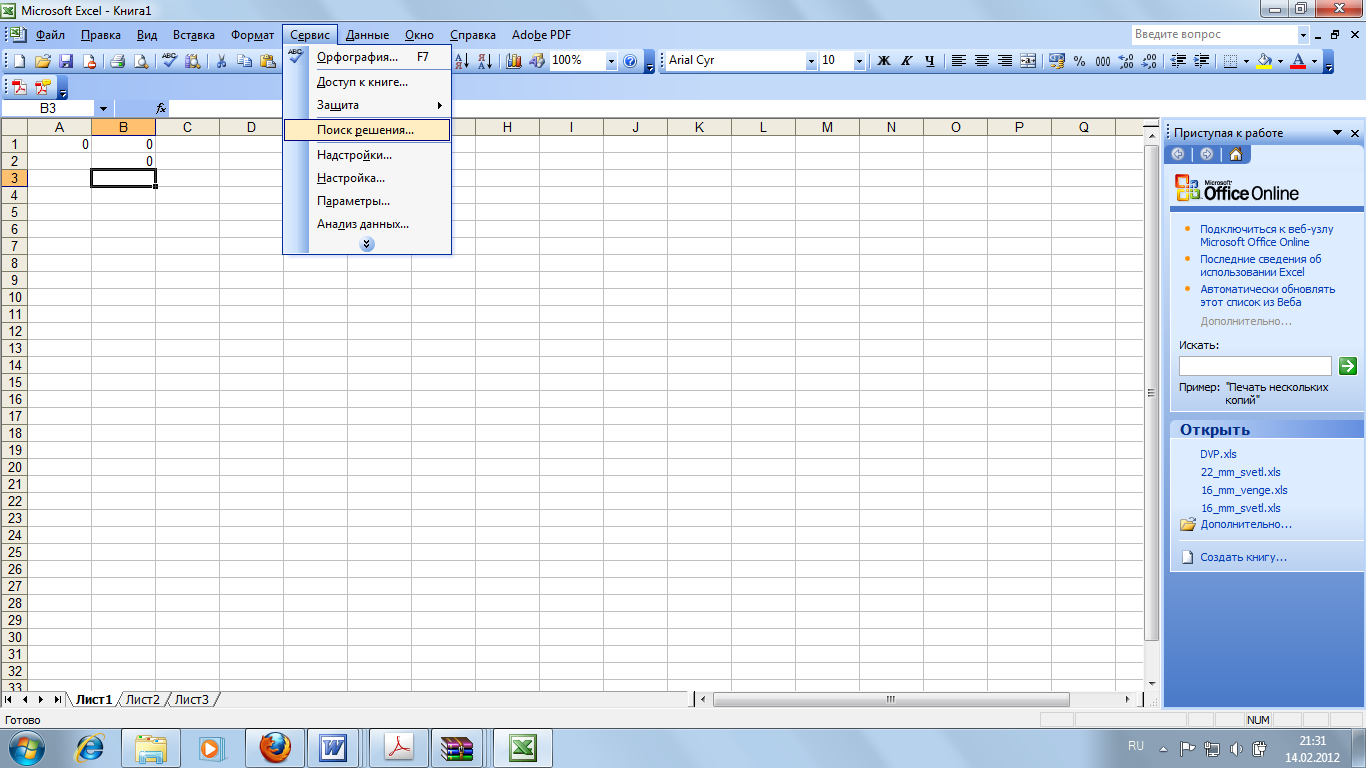1366x768 pixels.
Task: Create a new blank workbook icon
Action: [x=19, y=61]
